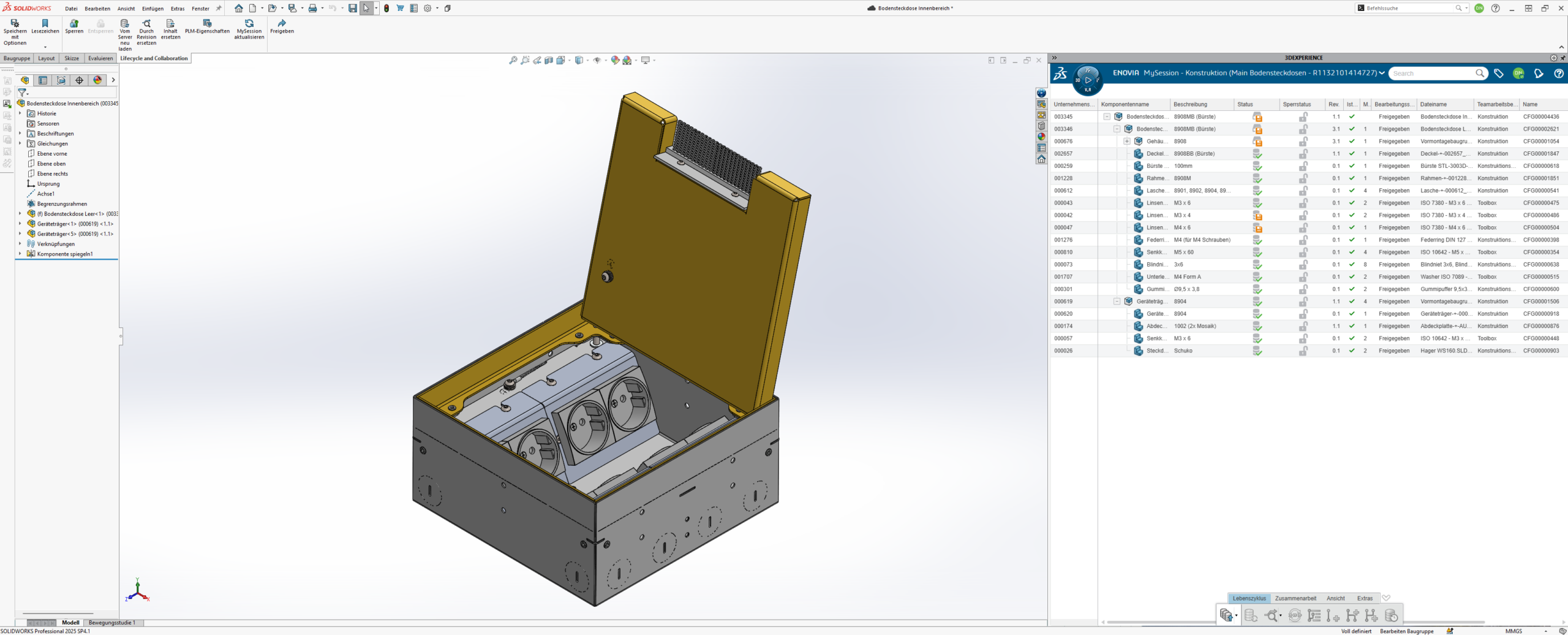
Task: Switch to the Baugruppe tab
Action: pyautogui.click(x=17, y=58)
